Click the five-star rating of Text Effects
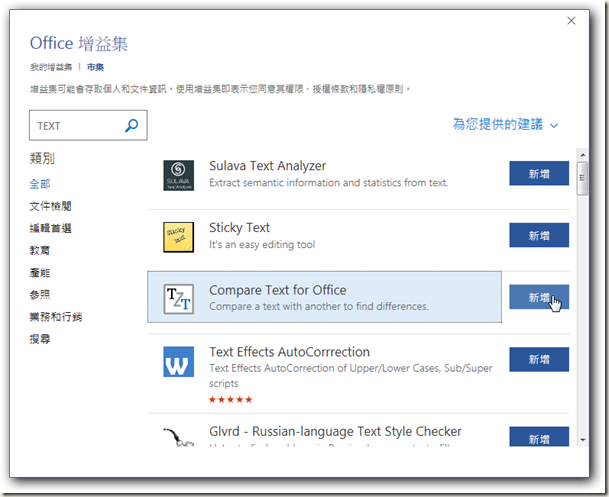The height and width of the screenshot is (497, 609). click(x=231, y=399)
